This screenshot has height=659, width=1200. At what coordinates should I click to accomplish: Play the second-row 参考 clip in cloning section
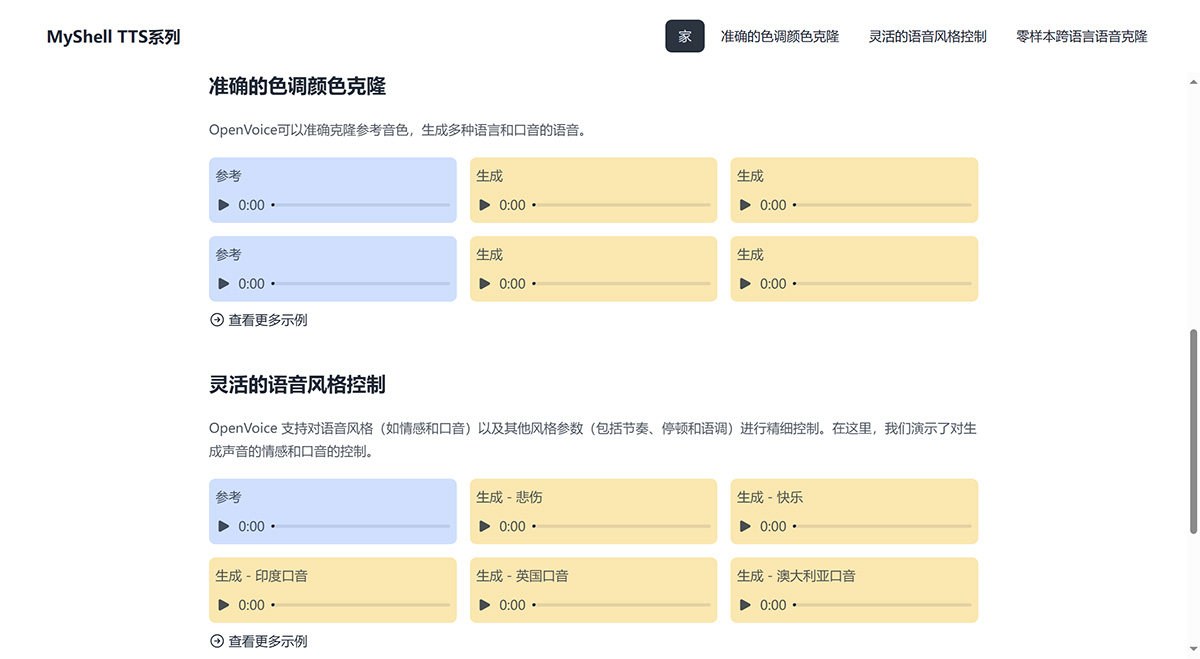(224, 284)
